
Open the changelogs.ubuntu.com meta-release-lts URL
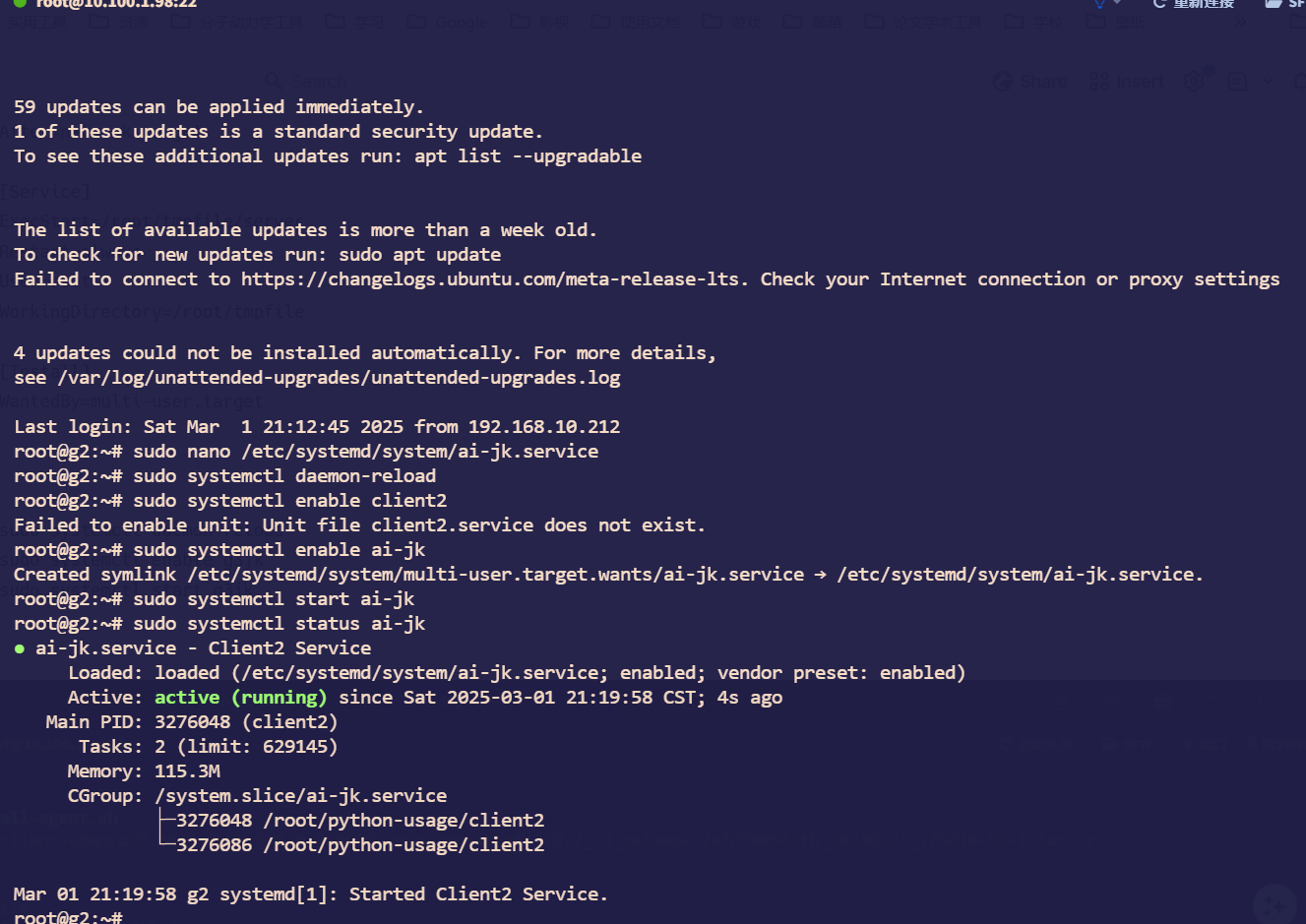tap(489, 279)
